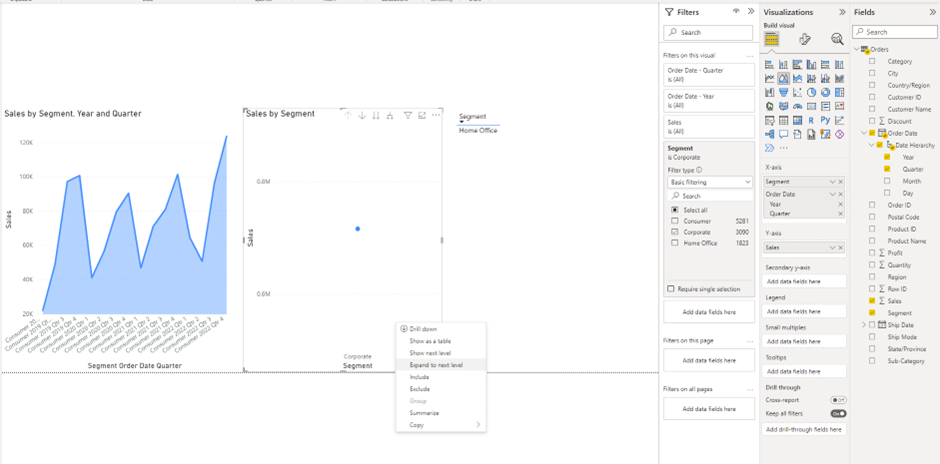Select the stacked column chart visual
This screenshot has height=464, width=940.
784,64
